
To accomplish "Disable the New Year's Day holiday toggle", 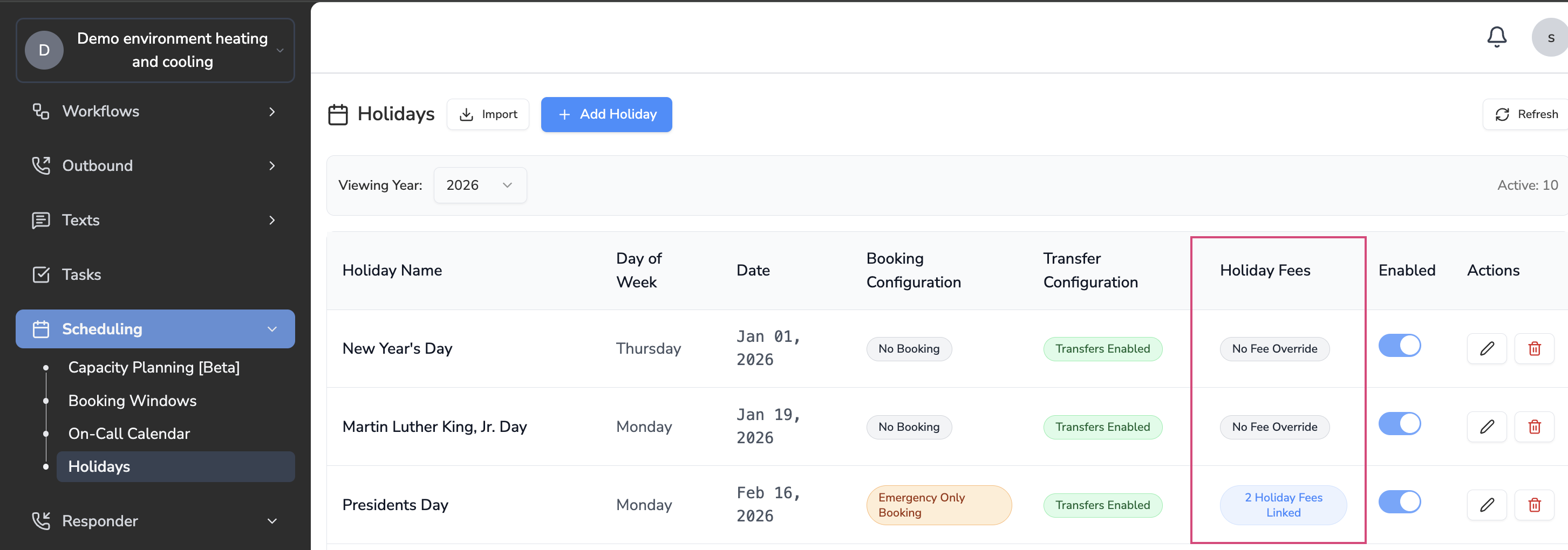I will pos(1399,346).
